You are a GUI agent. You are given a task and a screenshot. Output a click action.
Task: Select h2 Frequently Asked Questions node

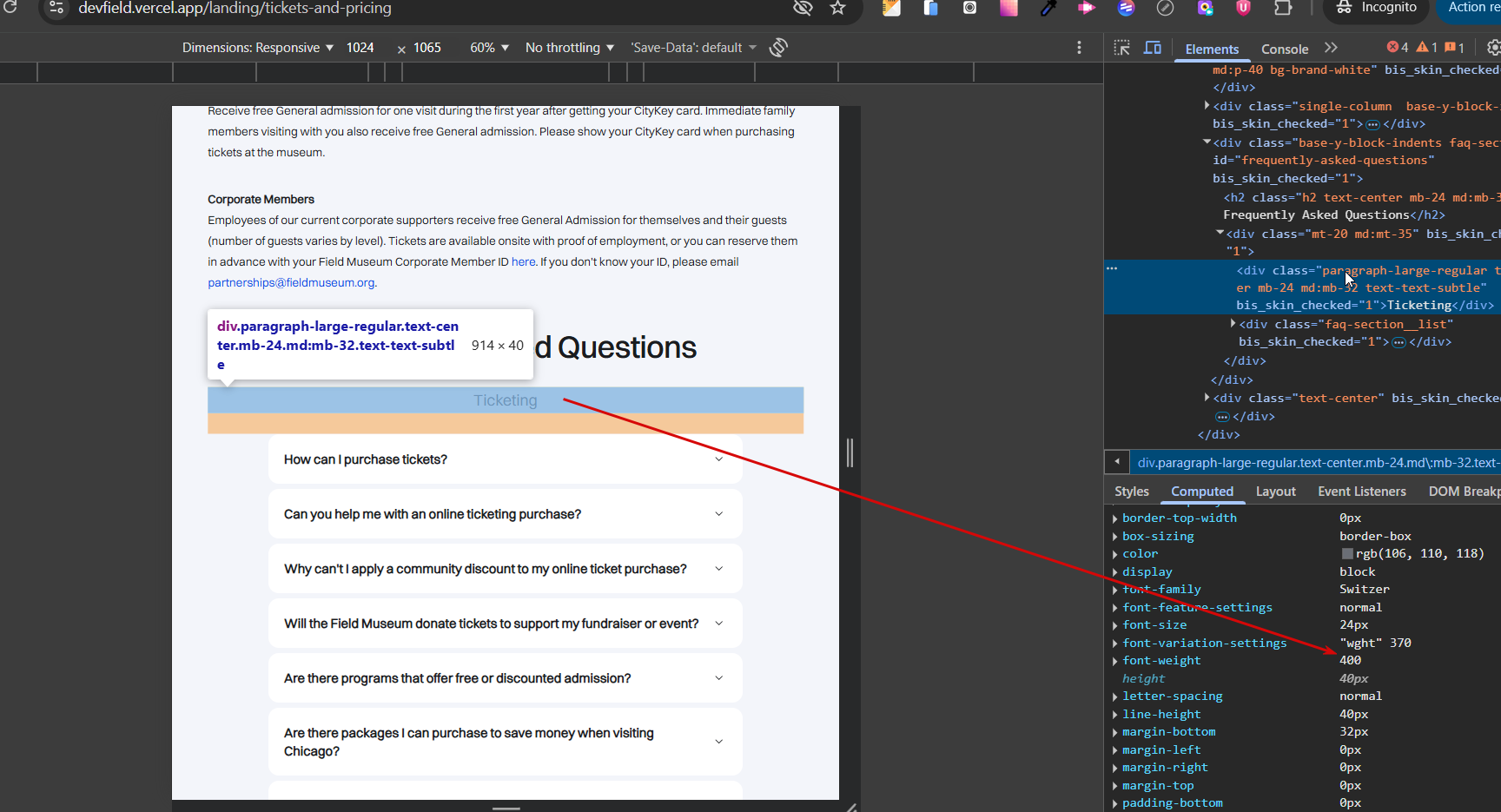point(1360,206)
